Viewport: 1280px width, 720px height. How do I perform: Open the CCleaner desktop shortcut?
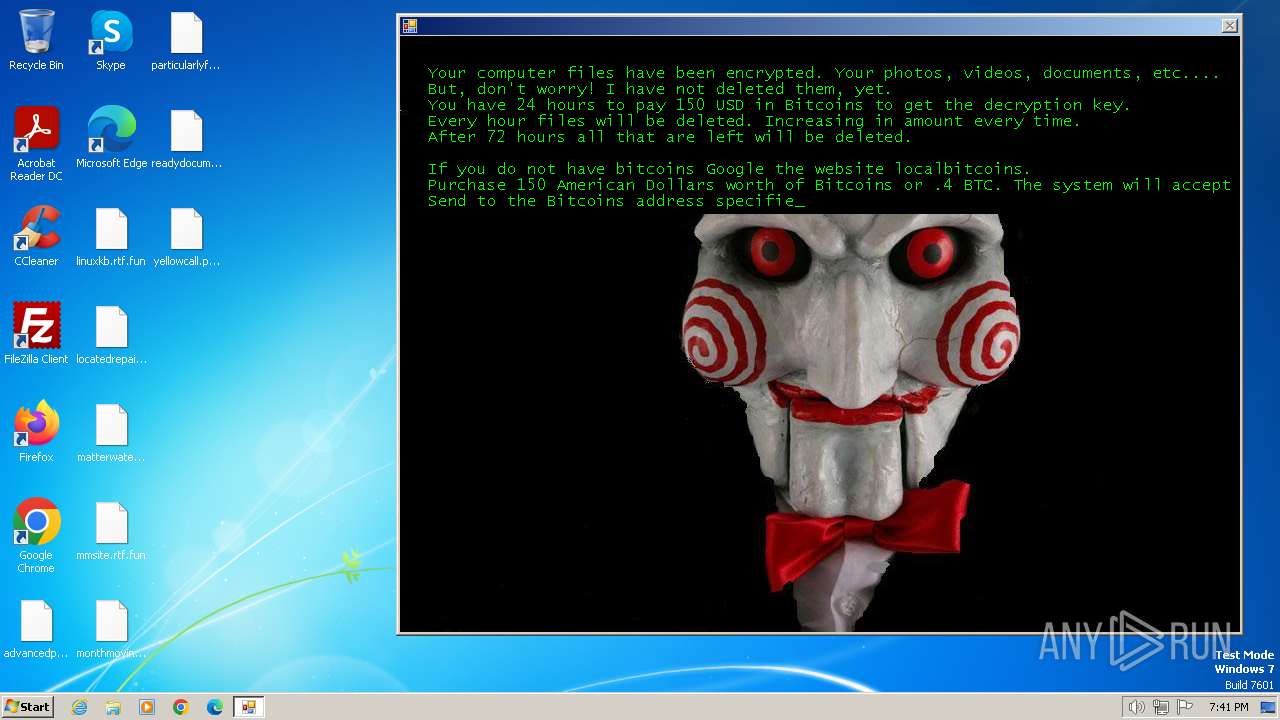coord(36,236)
